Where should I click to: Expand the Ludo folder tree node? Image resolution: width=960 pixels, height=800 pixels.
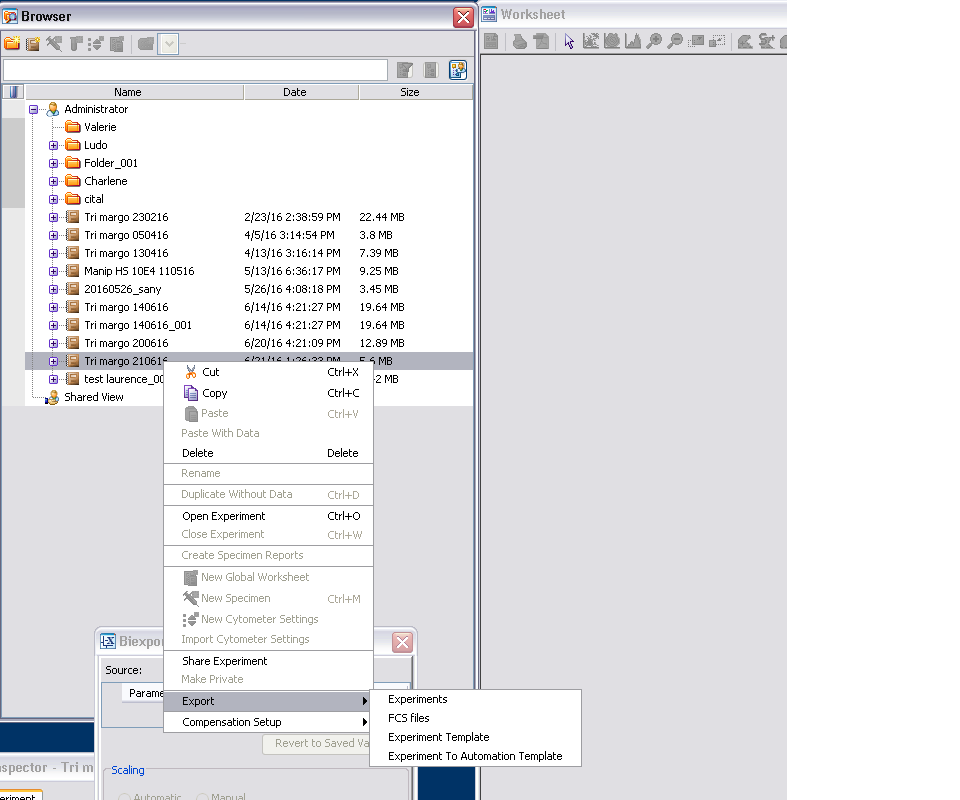54,145
